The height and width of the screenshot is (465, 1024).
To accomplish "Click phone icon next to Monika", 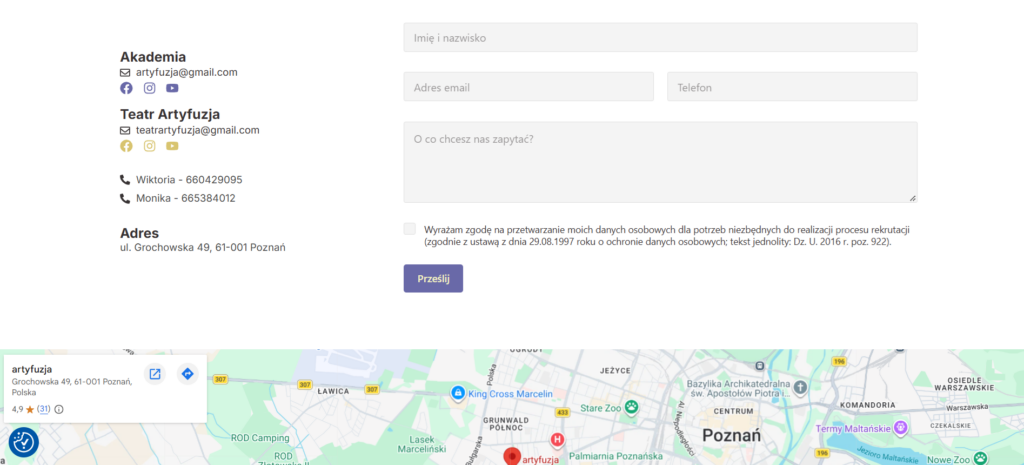I will 125,198.
